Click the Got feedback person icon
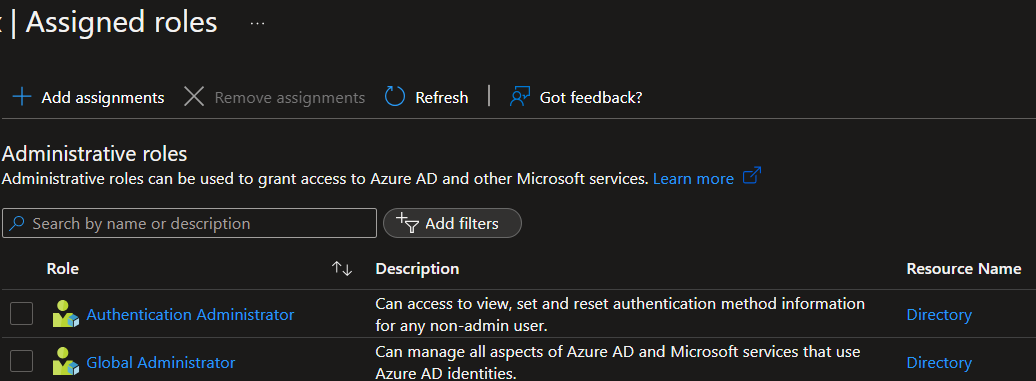The height and width of the screenshot is (381, 1036). pos(520,97)
